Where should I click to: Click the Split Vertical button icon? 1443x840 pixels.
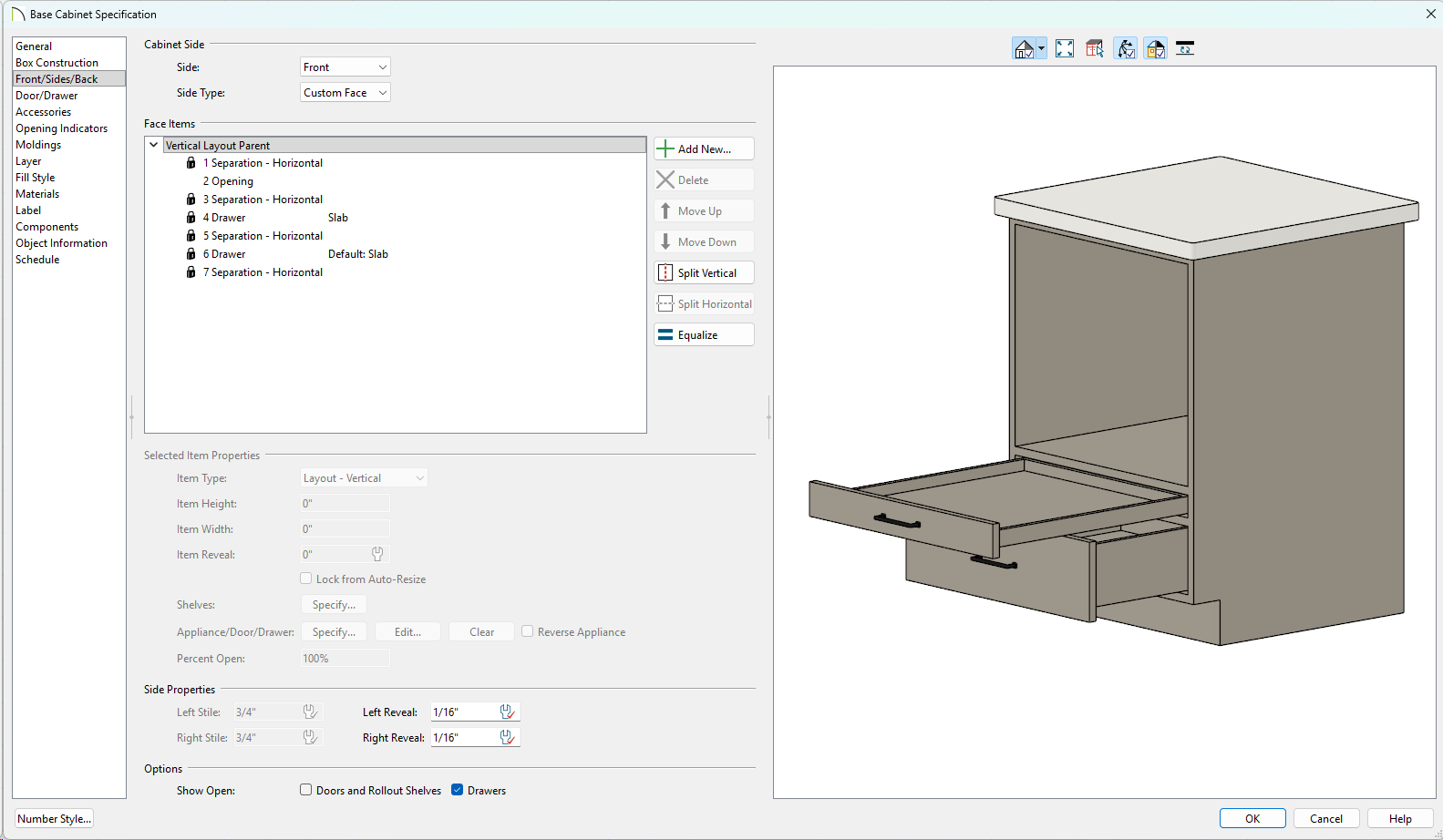666,273
